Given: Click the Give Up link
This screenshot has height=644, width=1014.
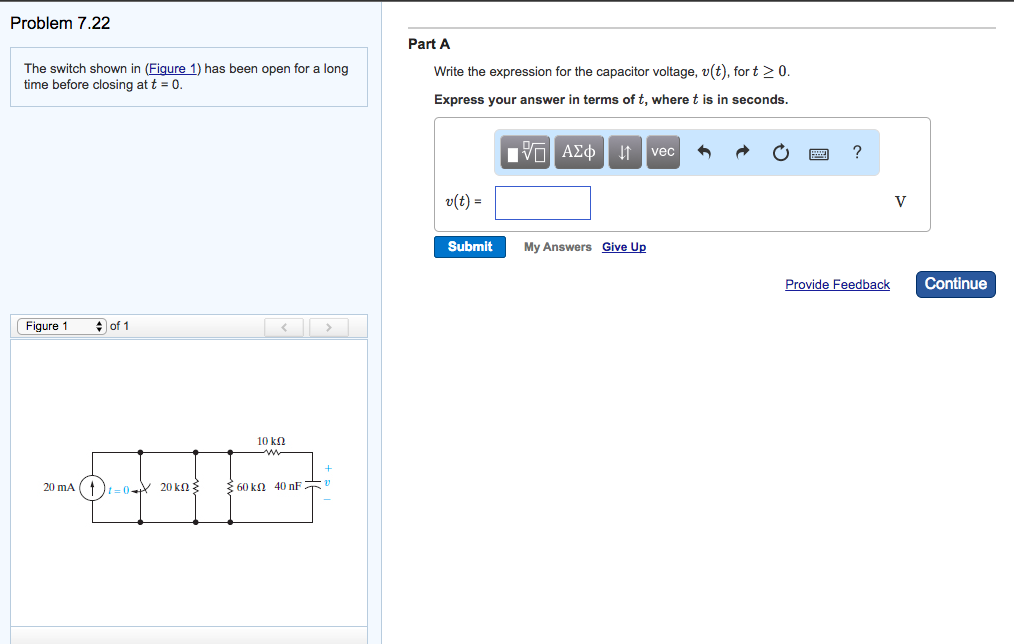Looking at the screenshot, I should (623, 246).
